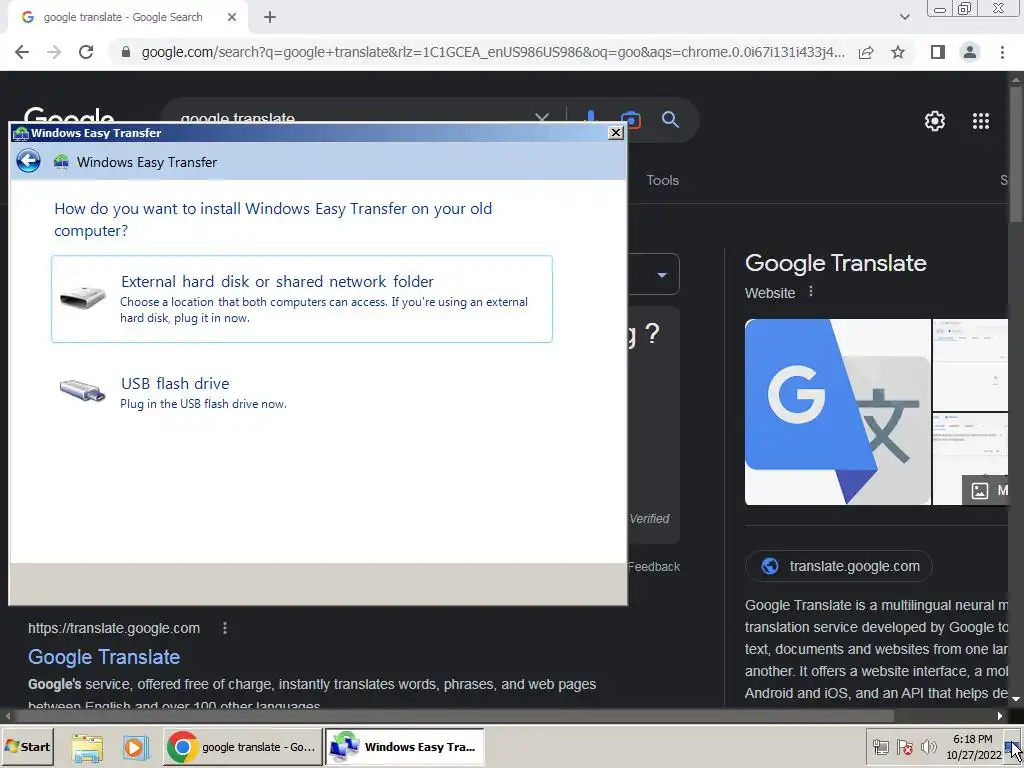Open the Action Center flag icon
1024x768 pixels.
point(904,747)
